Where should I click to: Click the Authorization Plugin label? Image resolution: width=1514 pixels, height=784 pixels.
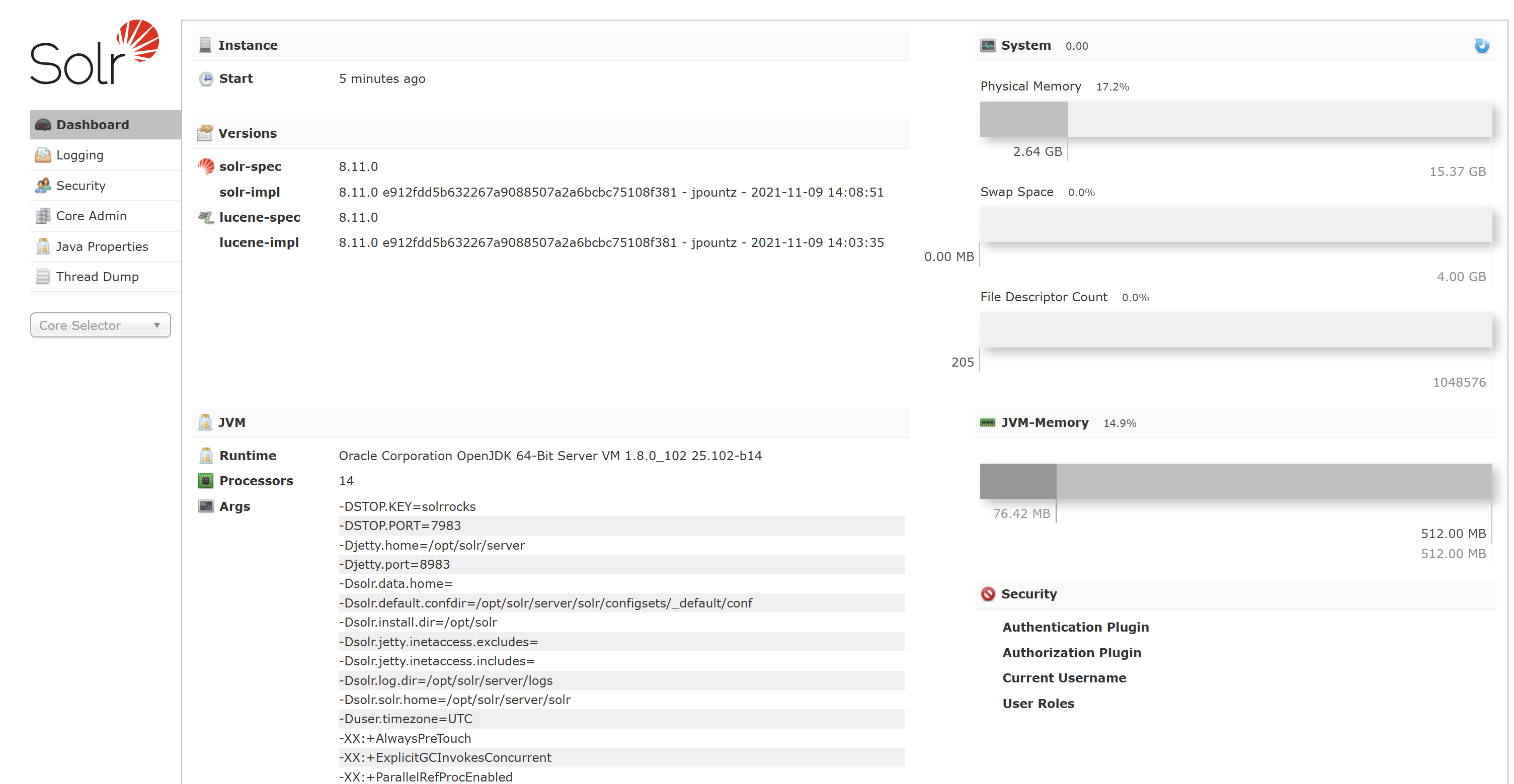(1072, 653)
